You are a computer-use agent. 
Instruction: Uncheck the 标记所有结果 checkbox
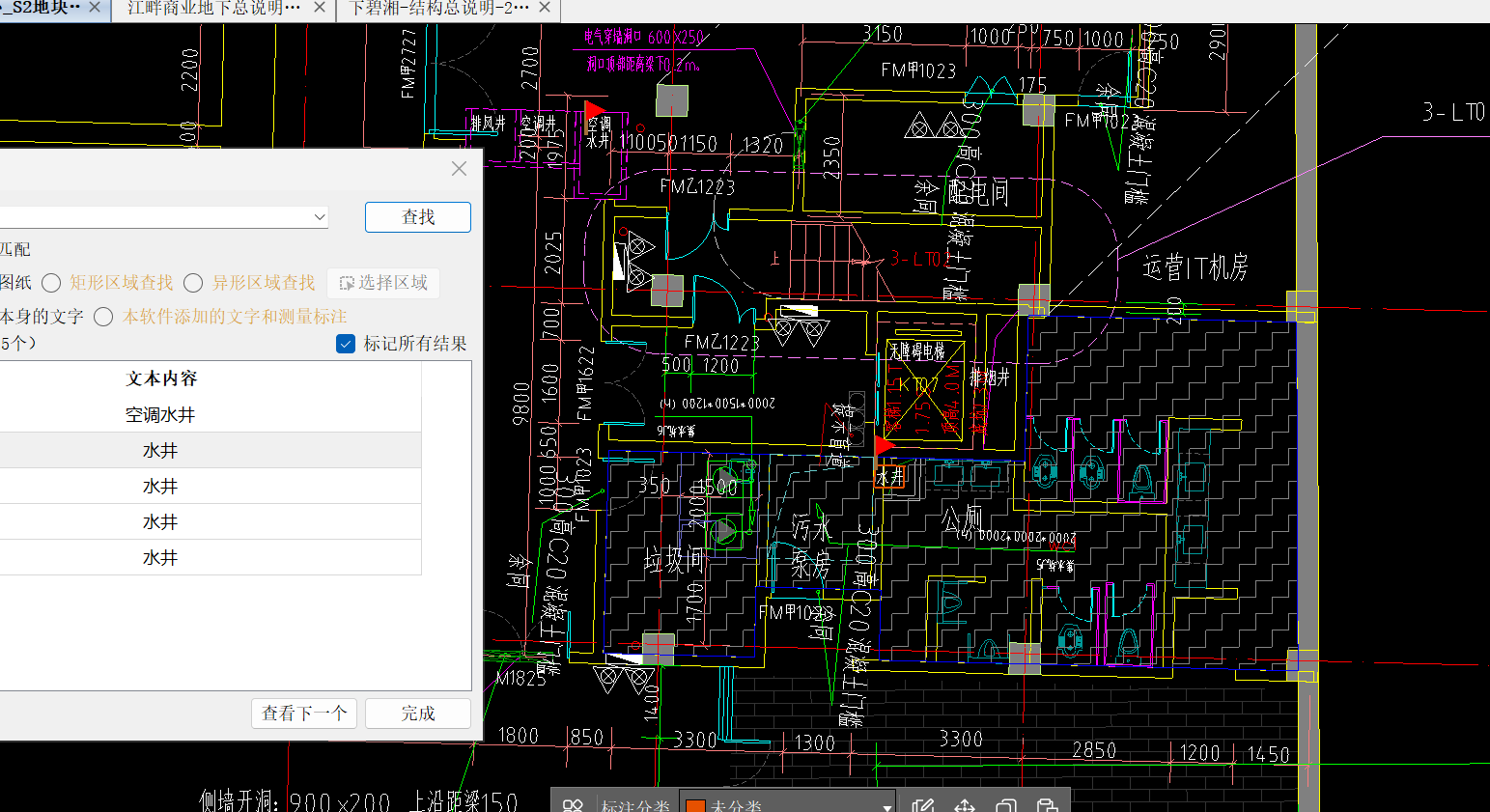[346, 344]
